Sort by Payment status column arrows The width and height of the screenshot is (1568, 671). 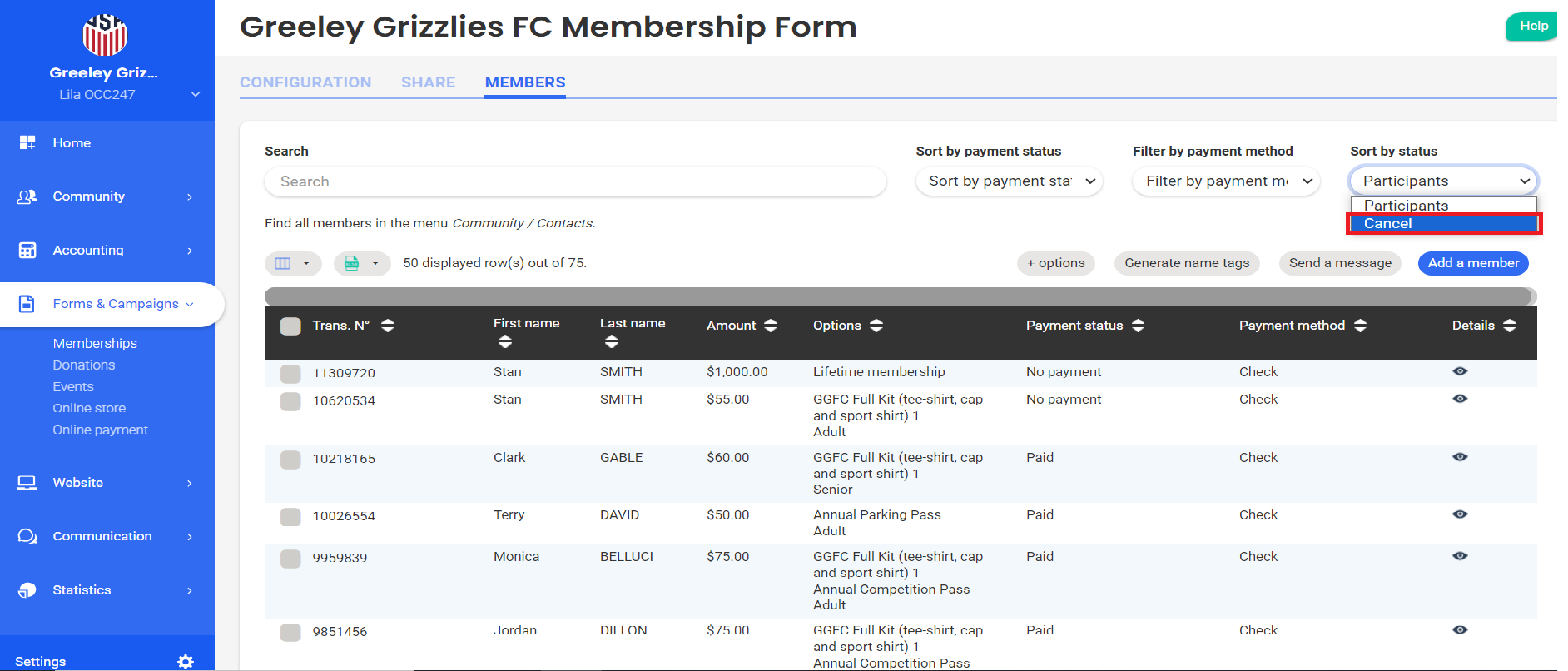coord(1138,326)
